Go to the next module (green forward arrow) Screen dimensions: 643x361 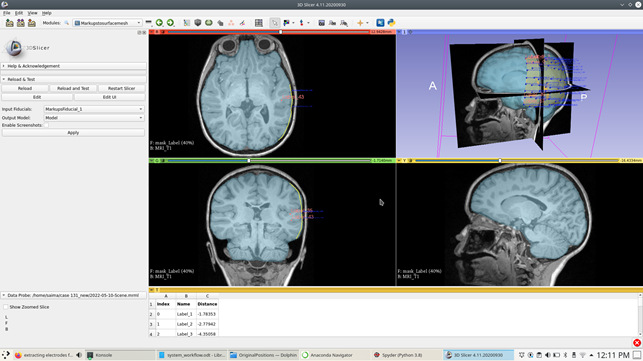(x=170, y=23)
